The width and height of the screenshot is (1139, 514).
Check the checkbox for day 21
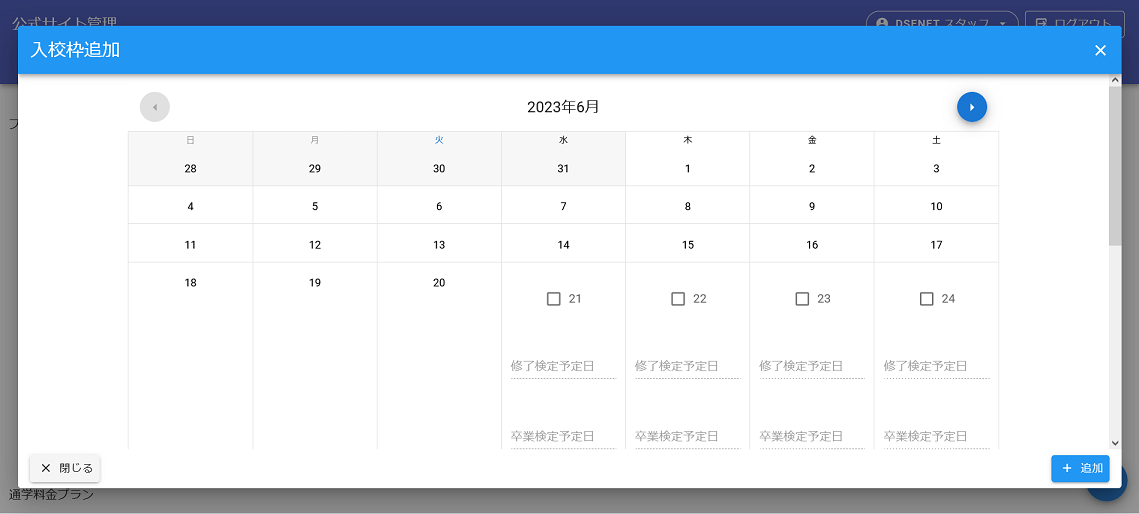point(554,299)
